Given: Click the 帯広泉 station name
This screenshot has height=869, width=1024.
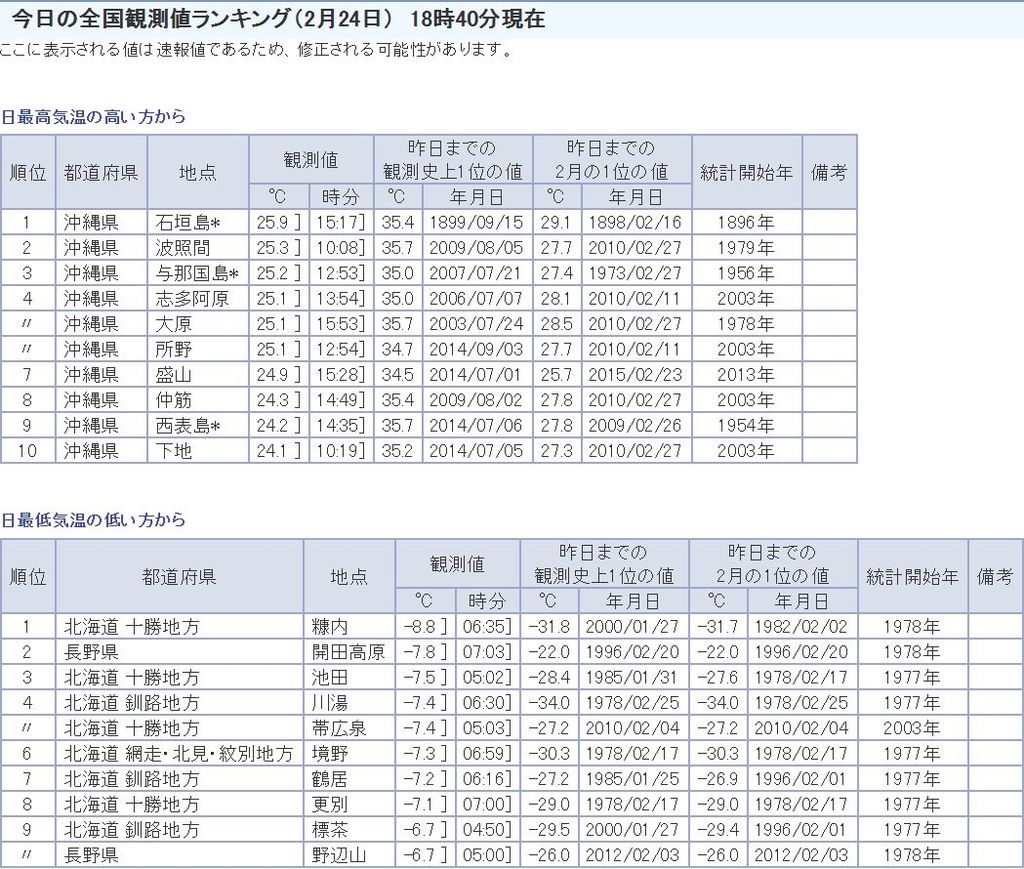Looking at the screenshot, I should (338, 728).
